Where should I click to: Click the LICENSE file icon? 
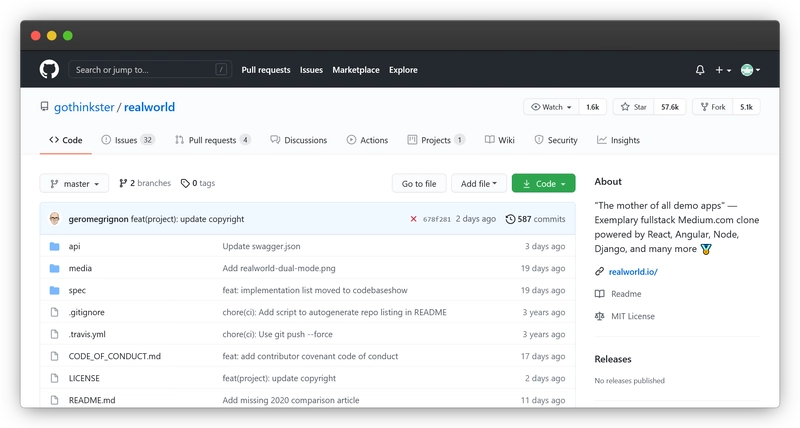(55, 378)
